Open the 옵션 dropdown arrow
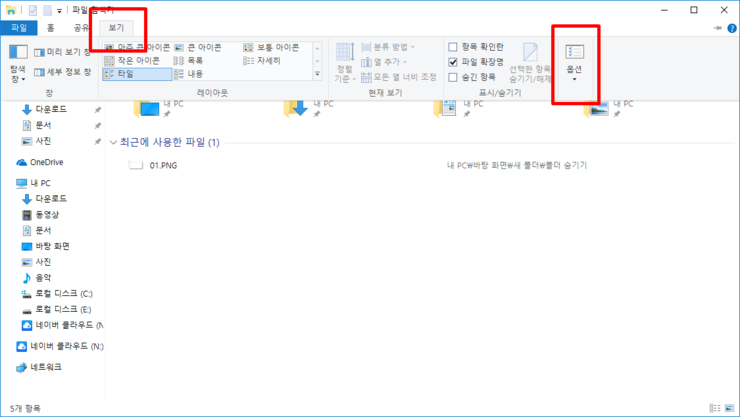The height and width of the screenshot is (417, 740). (x=574, y=79)
